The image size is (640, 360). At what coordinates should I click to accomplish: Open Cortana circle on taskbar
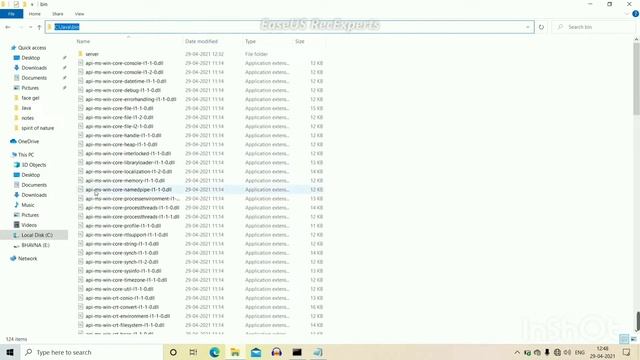point(173,352)
